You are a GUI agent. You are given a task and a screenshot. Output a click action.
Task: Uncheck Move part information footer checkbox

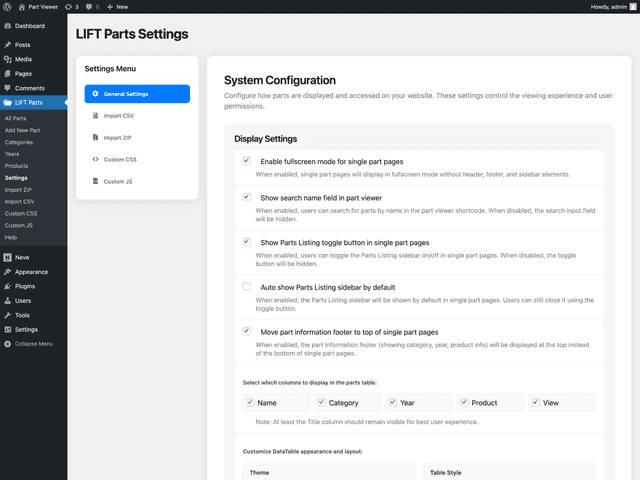[247, 331]
